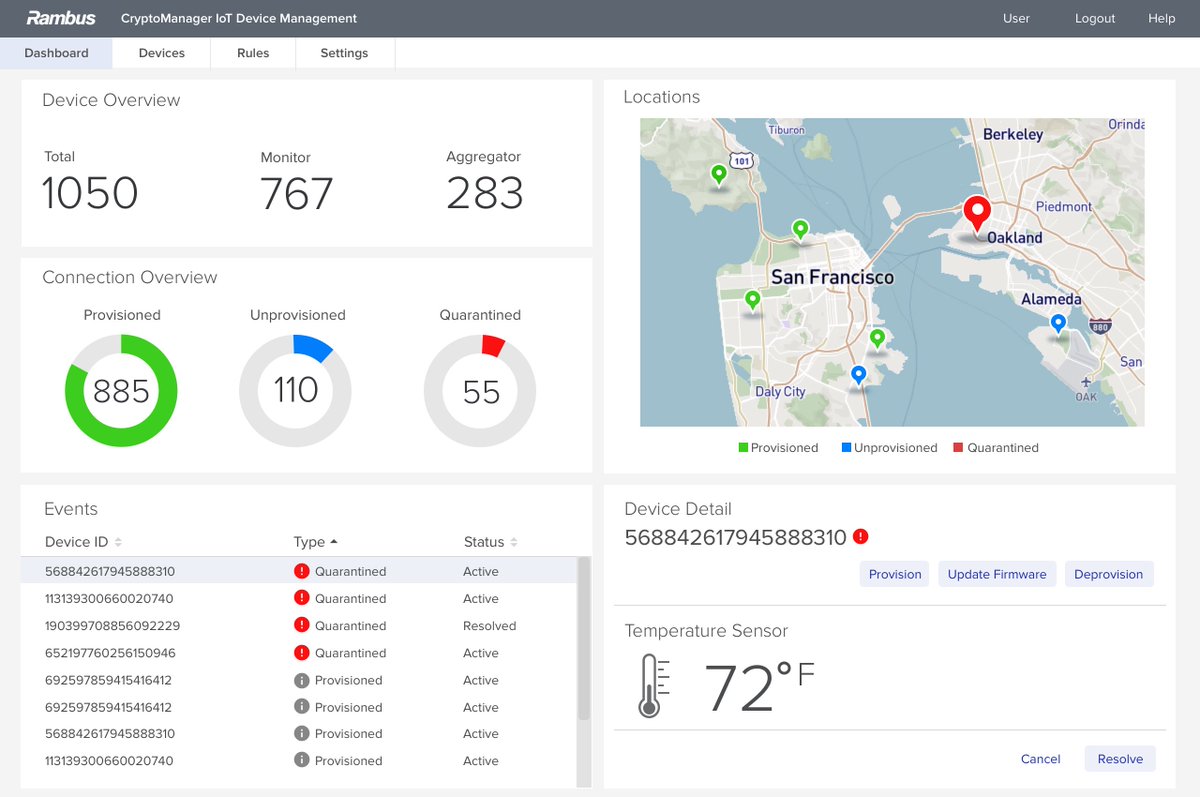Sort events by Type column
Viewport: 1200px width, 797px height.
(x=316, y=542)
